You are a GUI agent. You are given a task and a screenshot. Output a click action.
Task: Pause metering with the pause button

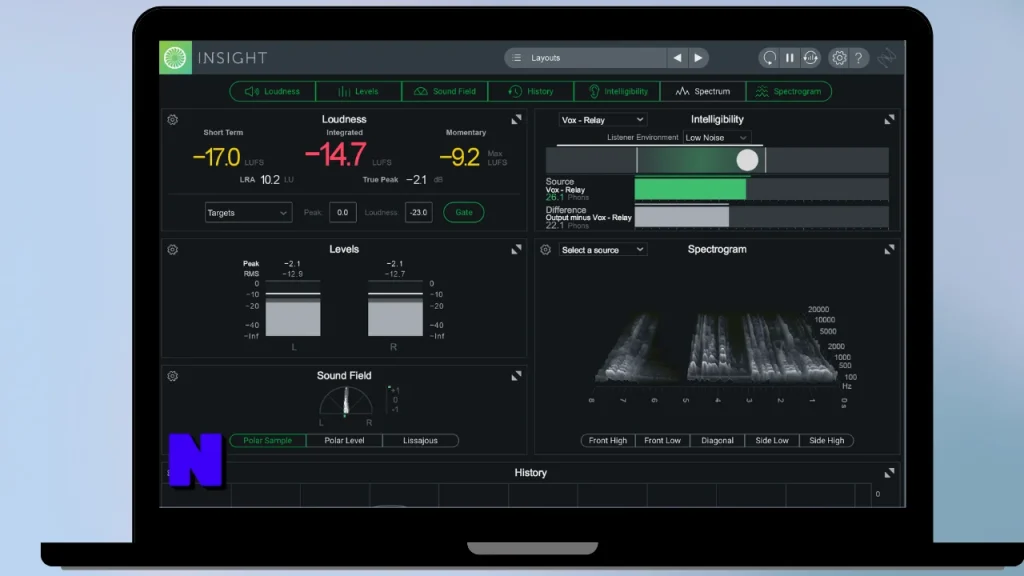[x=790, y=57]
